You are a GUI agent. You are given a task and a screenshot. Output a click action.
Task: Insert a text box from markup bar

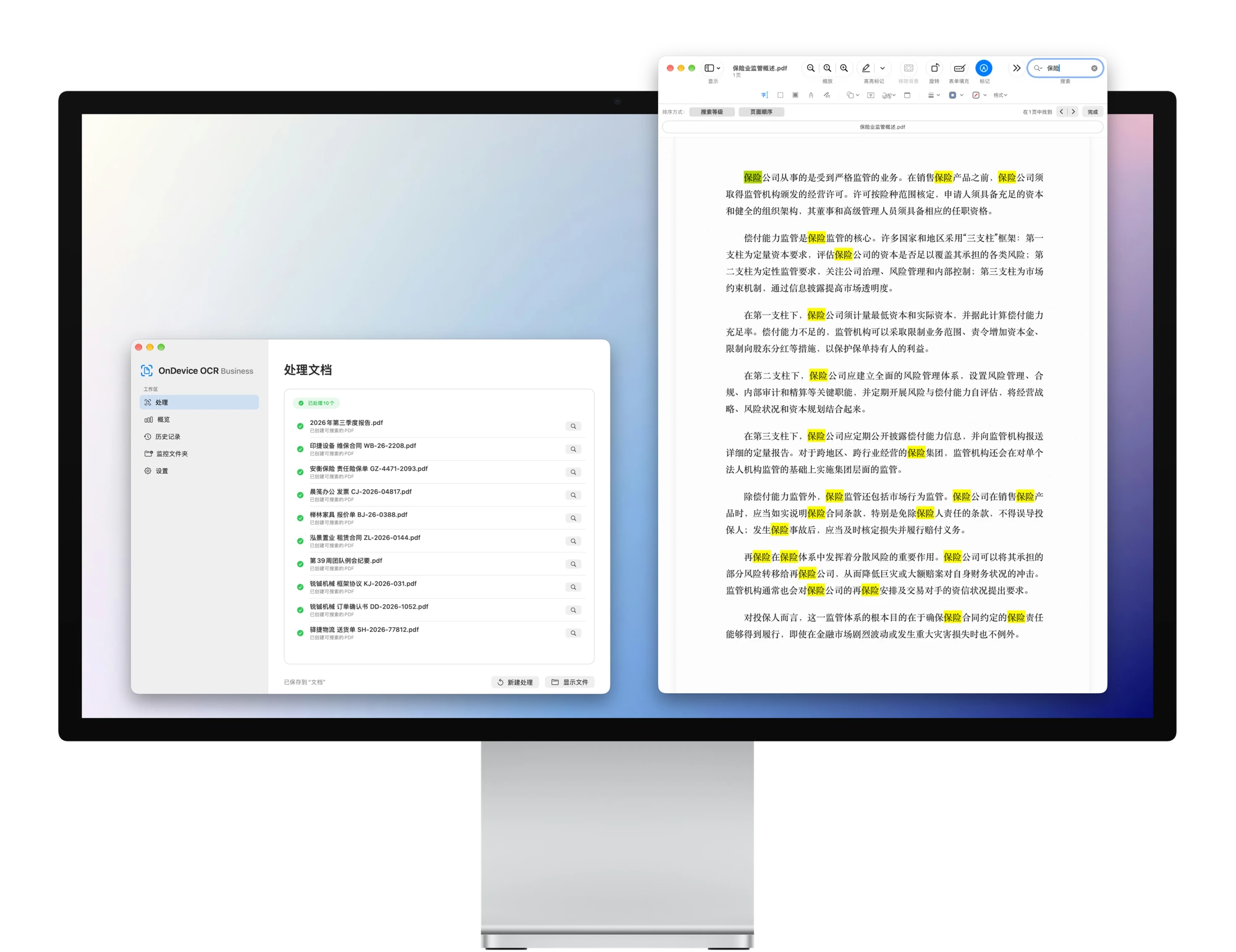[871, 95]
